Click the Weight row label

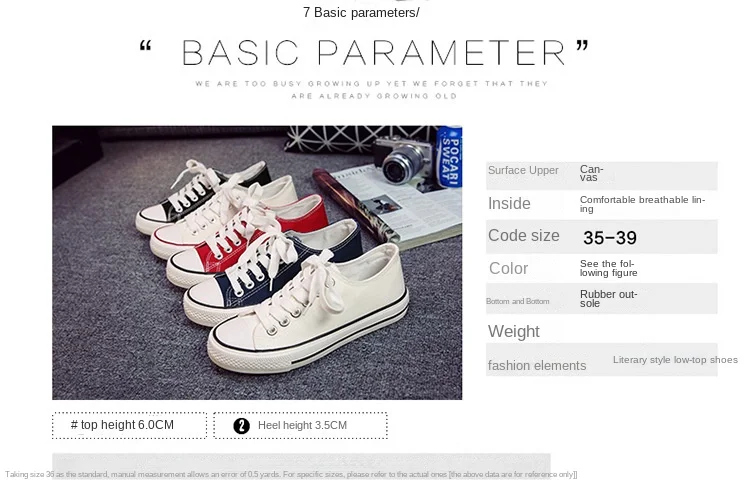click(514, 331)
